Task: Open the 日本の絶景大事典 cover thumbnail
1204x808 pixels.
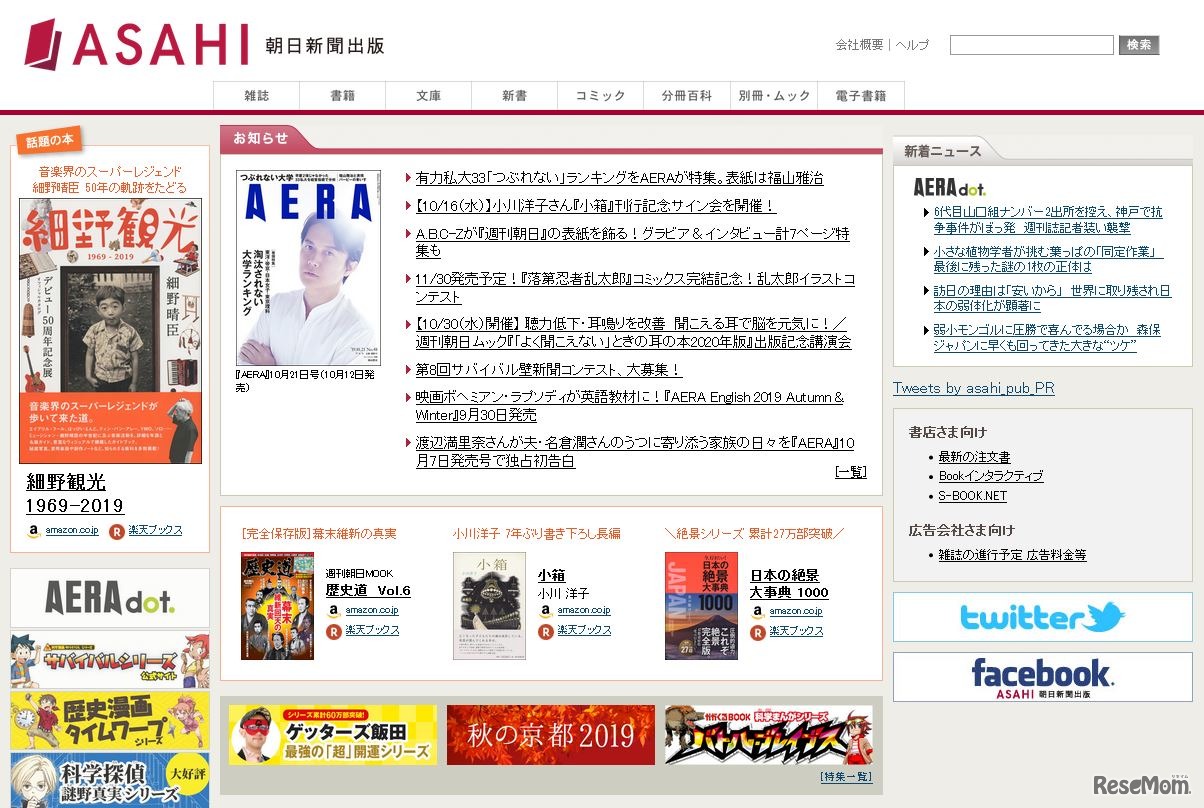Action: click(x=701, y=606)
